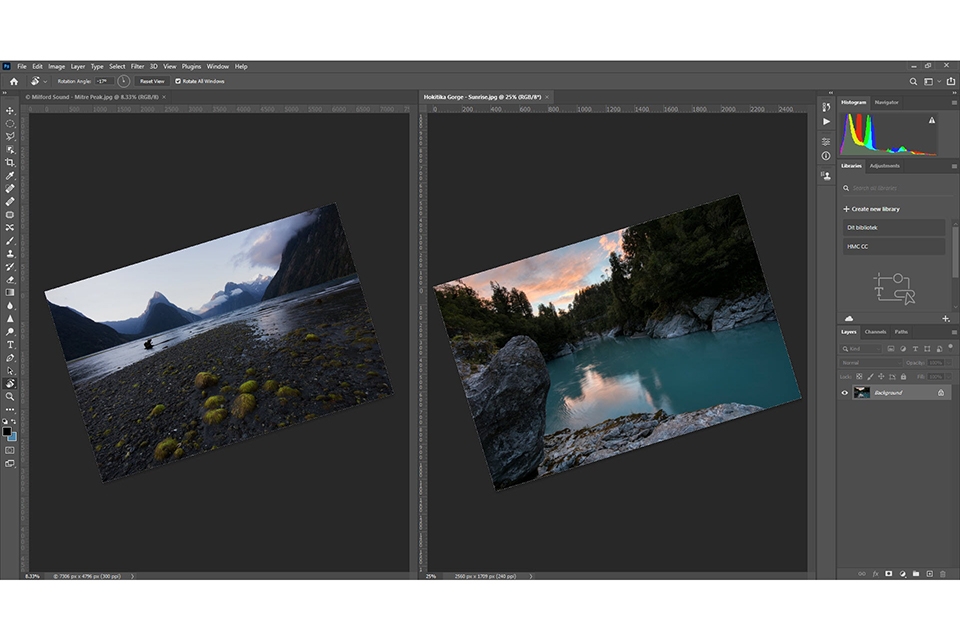960x640 pixels.
Task: Open the layer blend mode dropdown
Action: (870, 363)
